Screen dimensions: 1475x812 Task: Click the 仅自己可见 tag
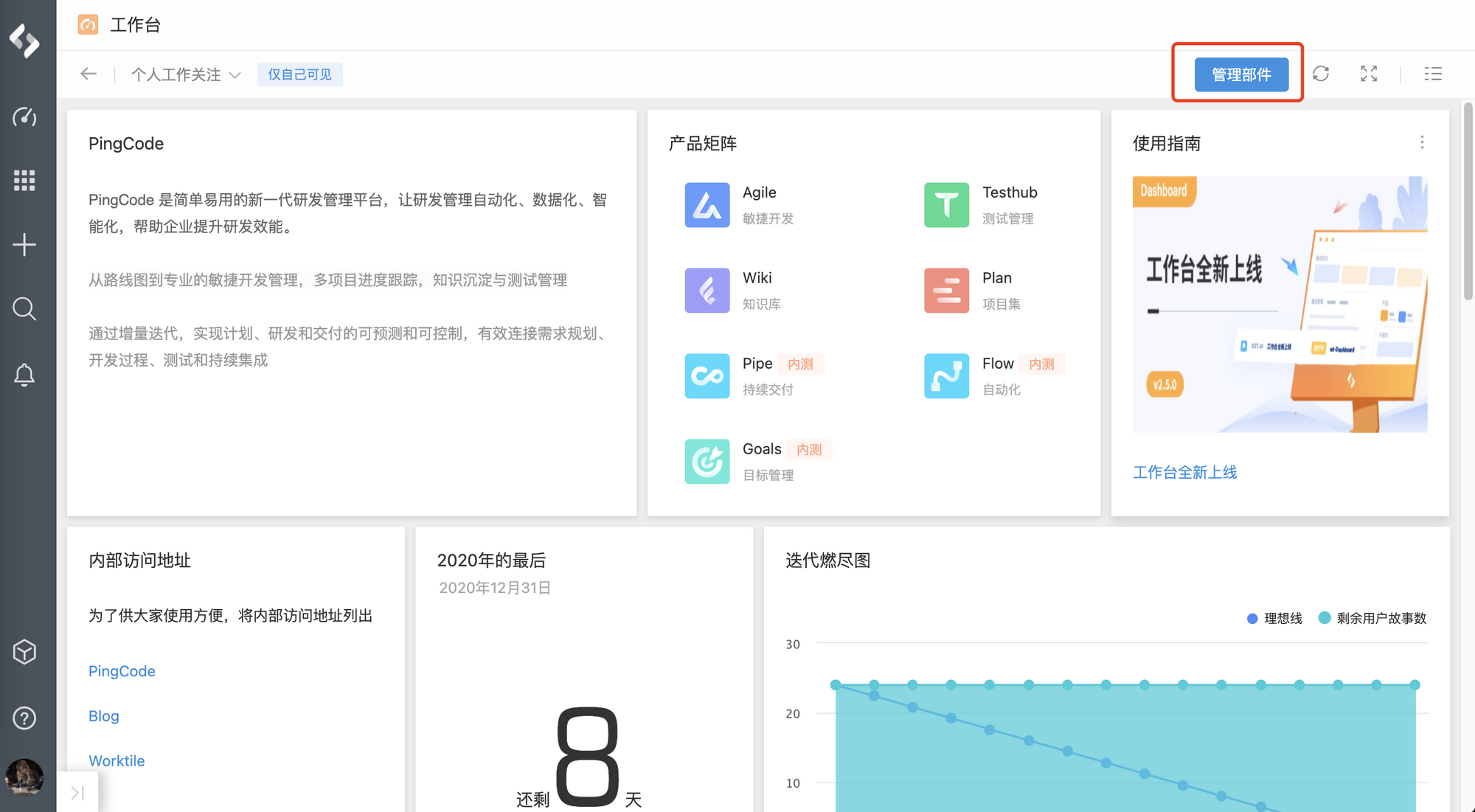tap(299, 74)
